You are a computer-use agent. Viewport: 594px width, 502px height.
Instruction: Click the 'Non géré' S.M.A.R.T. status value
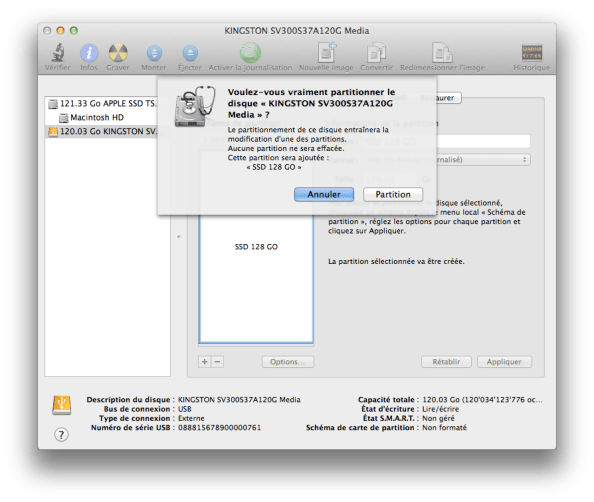[438, 418]
